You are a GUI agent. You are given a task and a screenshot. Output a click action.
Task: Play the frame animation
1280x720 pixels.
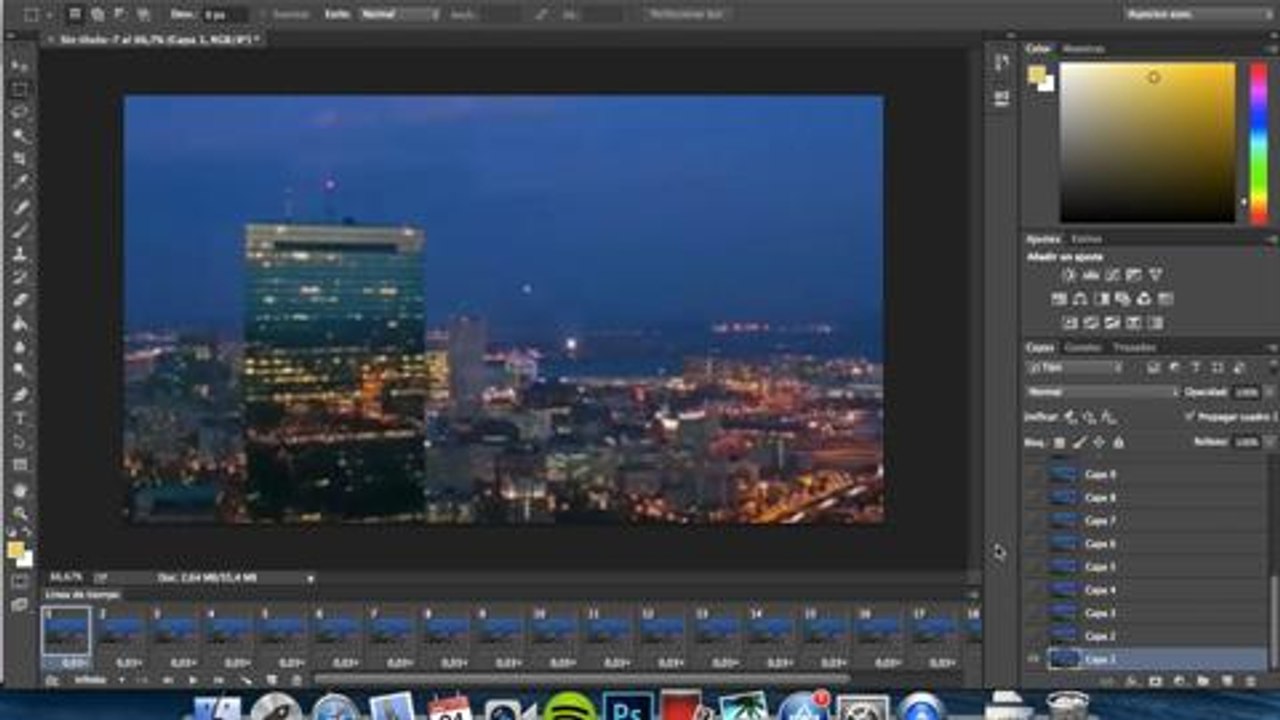tap(193, 680)
